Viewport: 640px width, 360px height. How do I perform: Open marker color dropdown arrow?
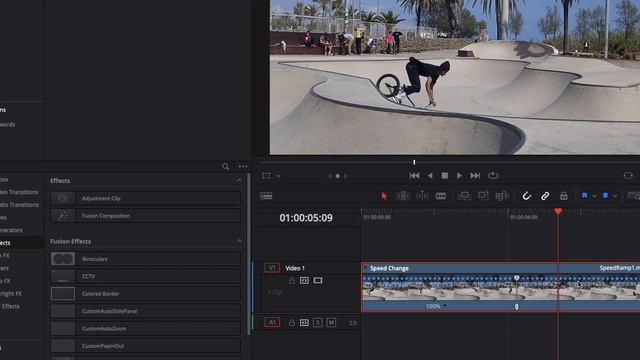click(x=615, y=196)
